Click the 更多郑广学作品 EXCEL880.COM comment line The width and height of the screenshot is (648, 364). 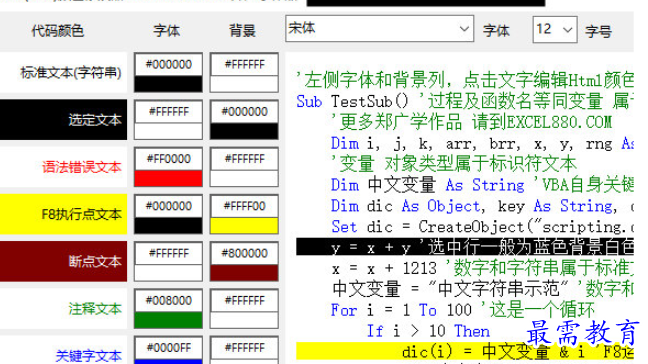coord(472,122)
